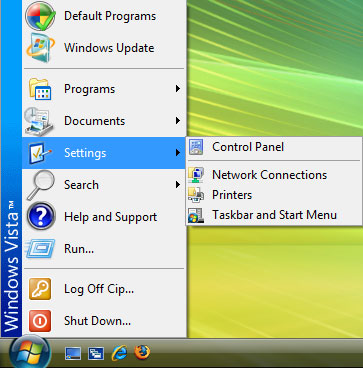Open Printers from Settings submenu
This screenshot has height=368, width=363.
(x=274, y=195)
